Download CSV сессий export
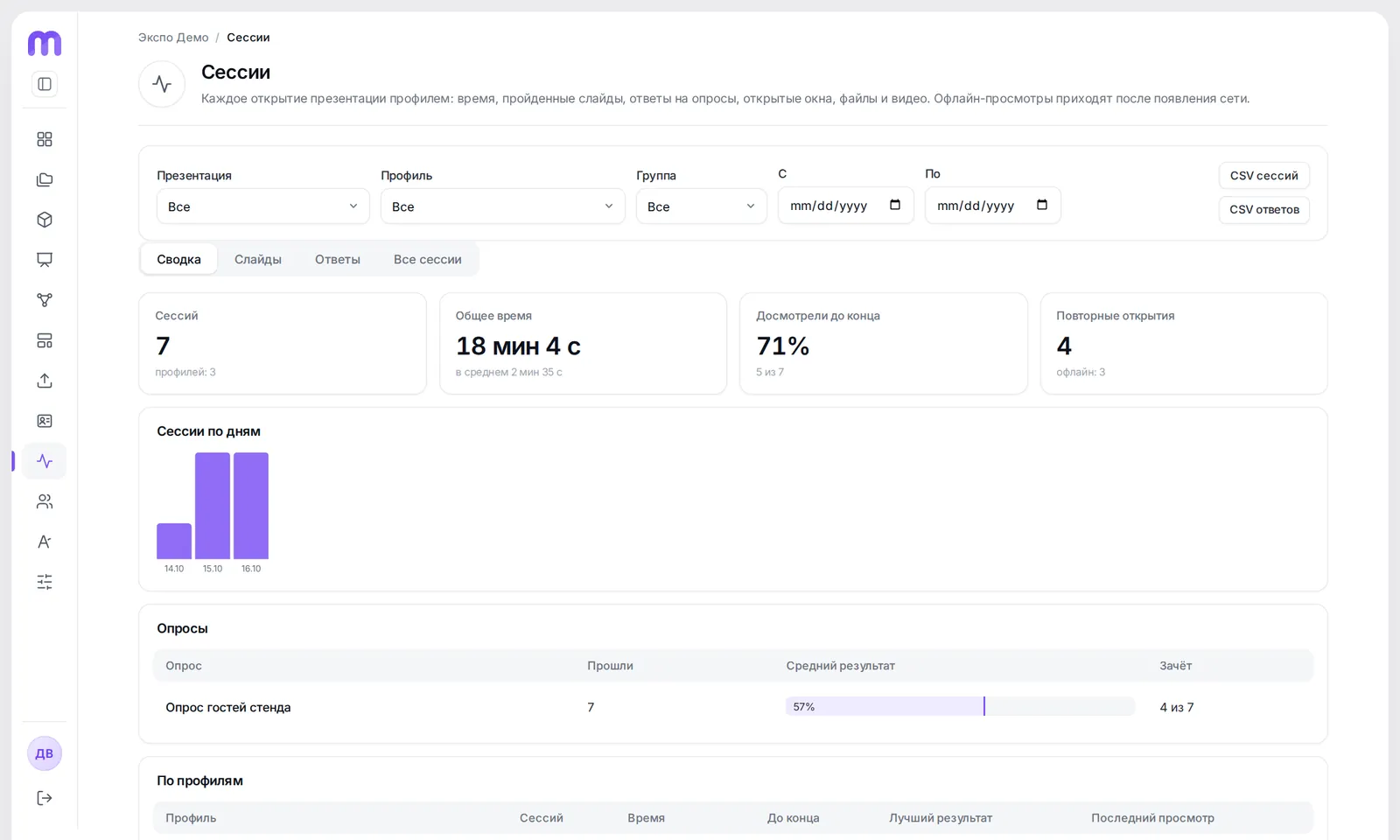This screenshot has width=1400, height=840. coord(1264,176)
